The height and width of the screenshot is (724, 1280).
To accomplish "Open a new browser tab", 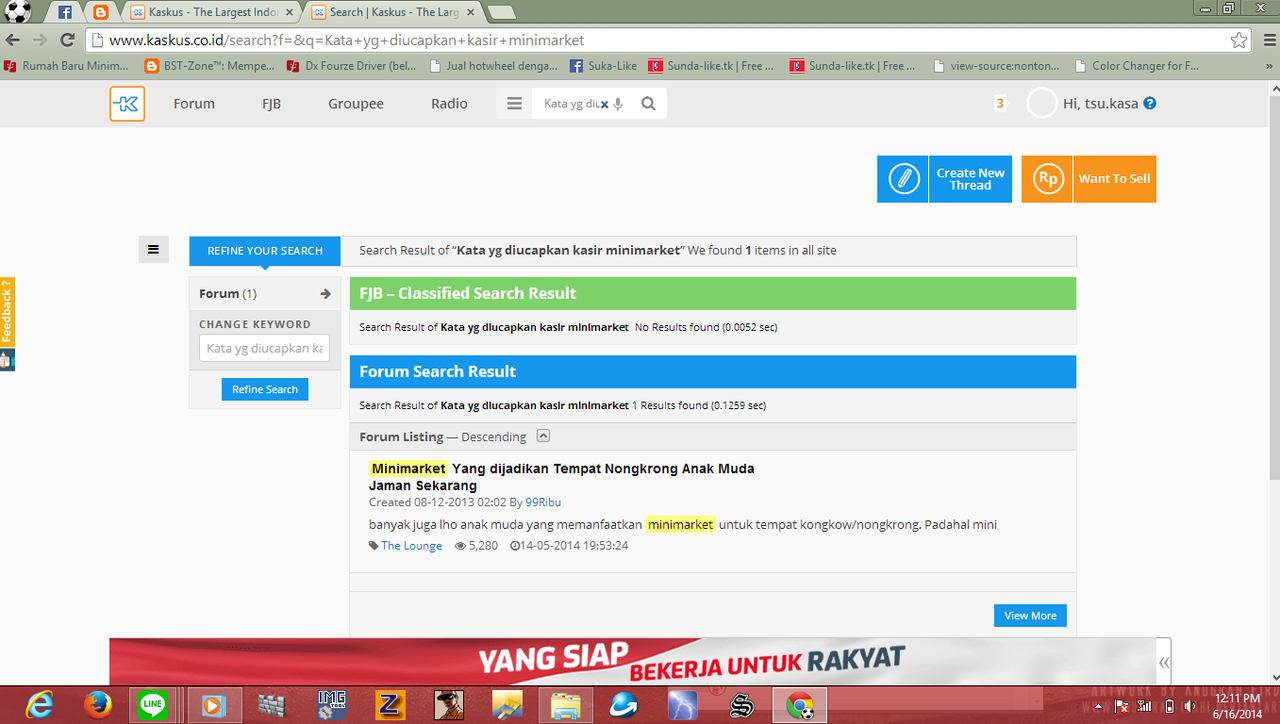I will tap(501, 12).
